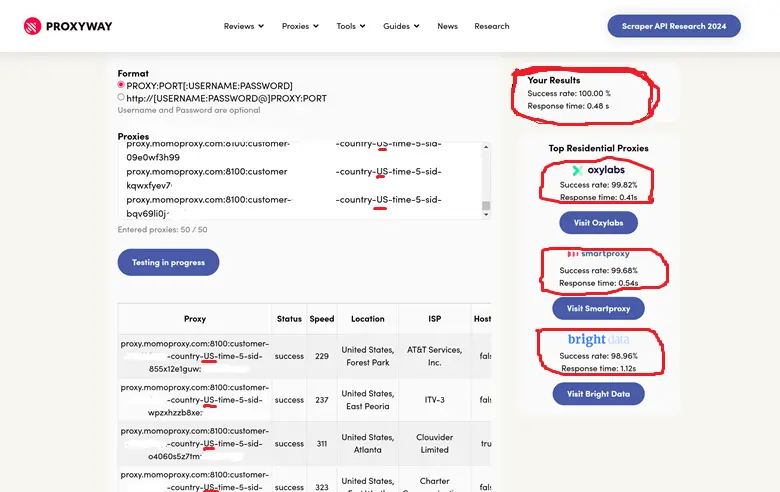The image size is (780, 492).
Task: Expand the Tools menu
Action: [x=352, y=26]
